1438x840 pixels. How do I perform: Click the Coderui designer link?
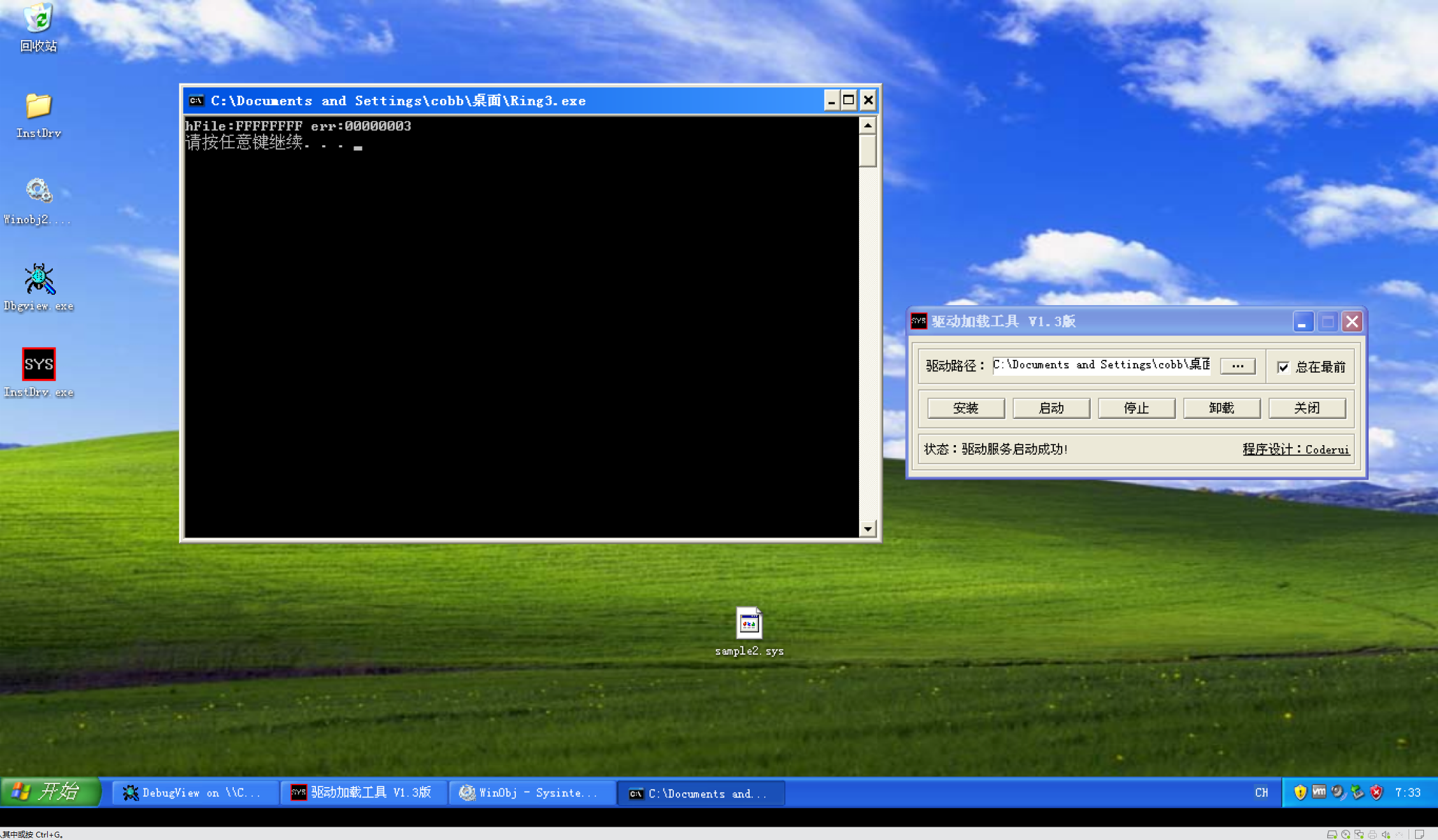click(1327, 450)
